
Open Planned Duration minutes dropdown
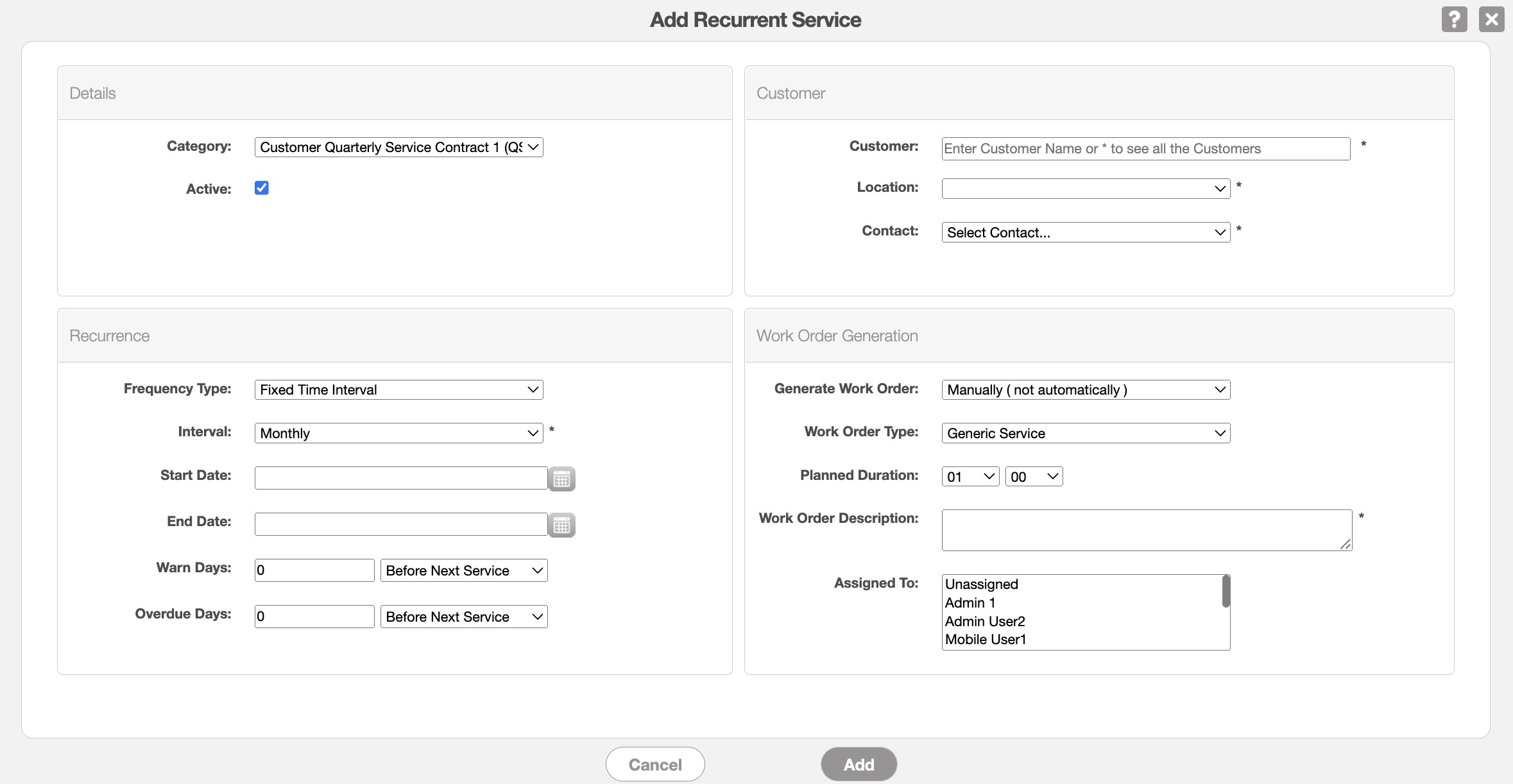[x=1034, y=477]
